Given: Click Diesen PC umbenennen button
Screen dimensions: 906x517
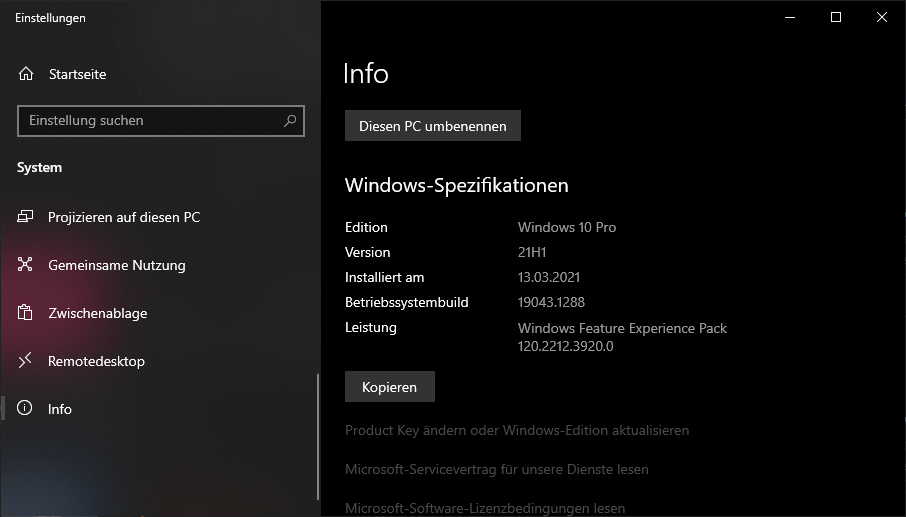Looking at the screenshot, I should pos(433,126).
